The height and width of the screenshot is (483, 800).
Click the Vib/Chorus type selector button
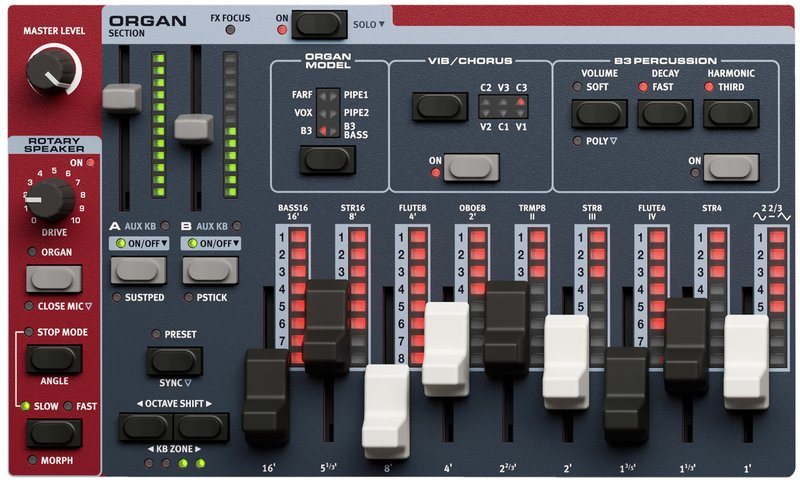pyautogui.click(x=440, y=107)
